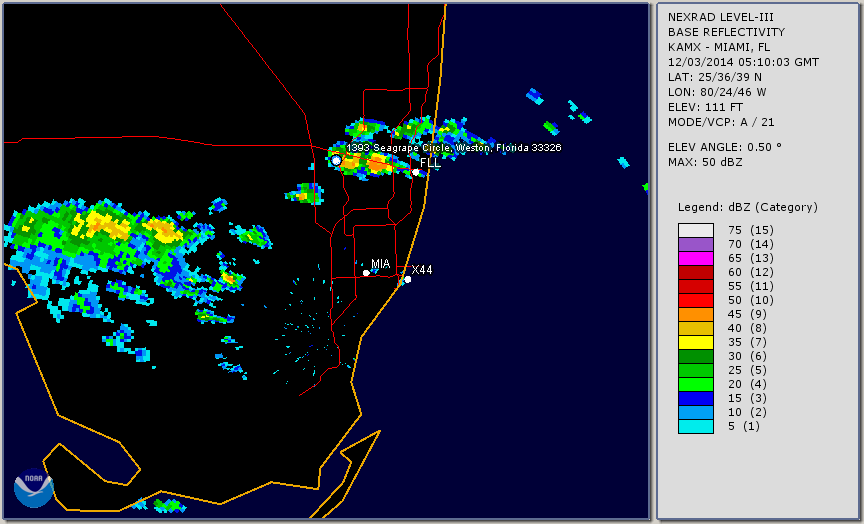The image size is (864, 524).
Task: Click the 'MIA' map label
Action: (x=381, y=264)
